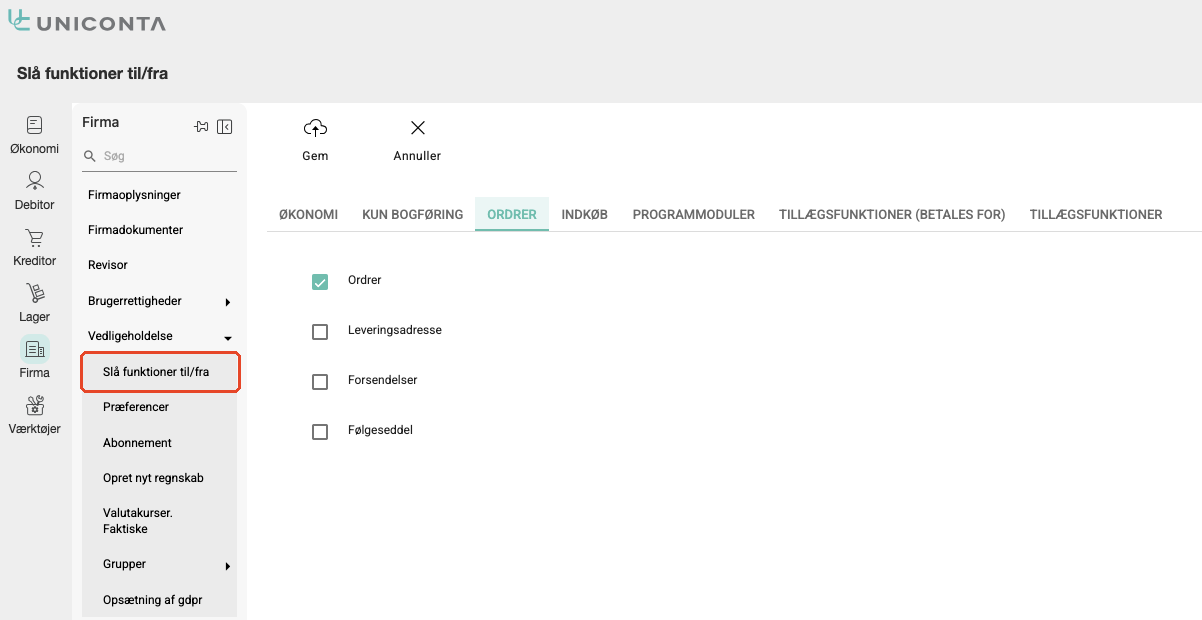Image resolution: width=1202 pixels, height=620 pixels.
Task: Click the Gem cloud upload icon
Action: [x=315, y=128]
